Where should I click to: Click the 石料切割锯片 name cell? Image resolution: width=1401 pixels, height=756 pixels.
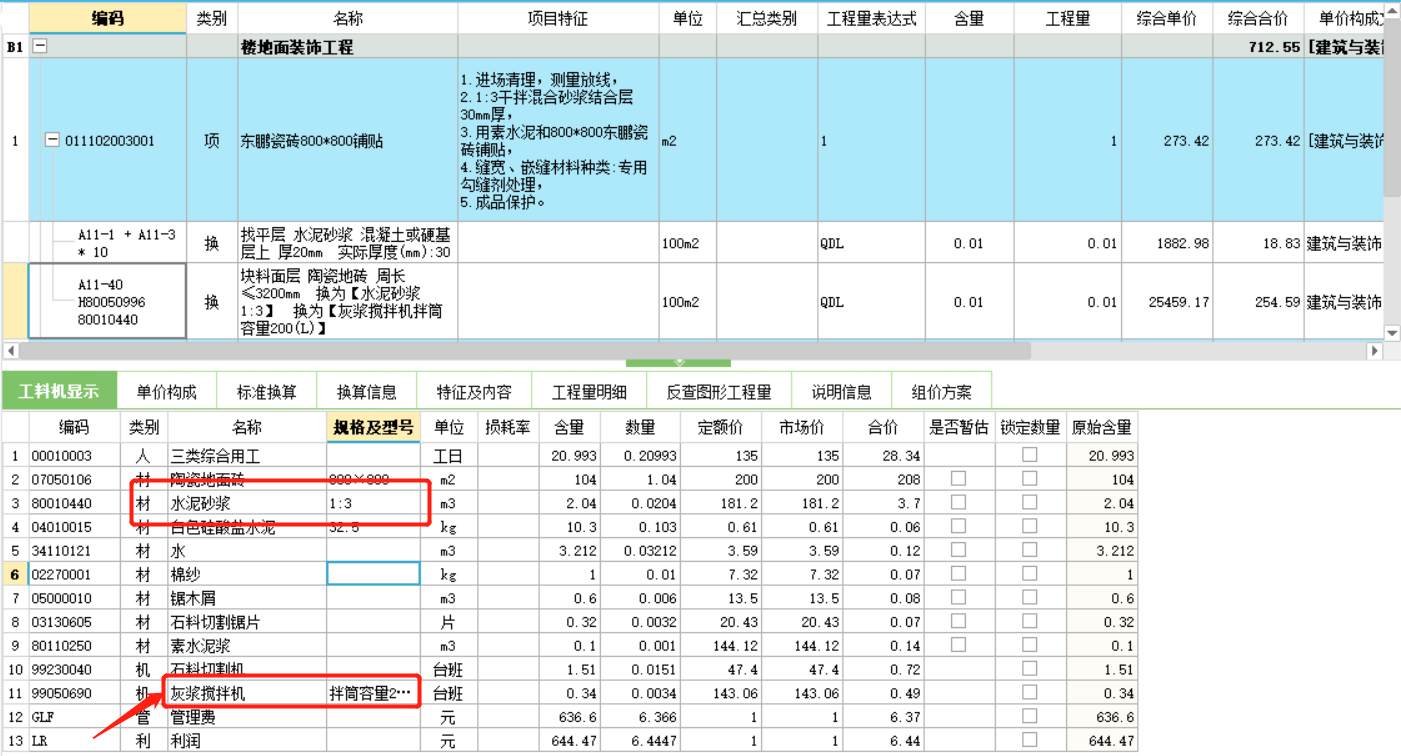click(246, 621)
